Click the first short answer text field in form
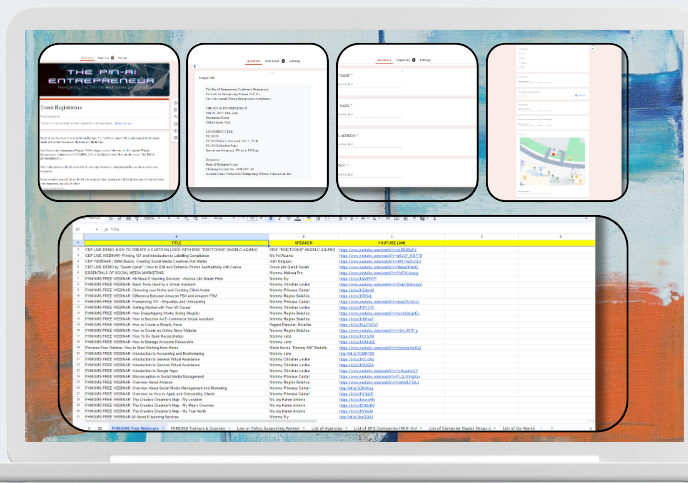688x483 pixels. pos(371,84)
